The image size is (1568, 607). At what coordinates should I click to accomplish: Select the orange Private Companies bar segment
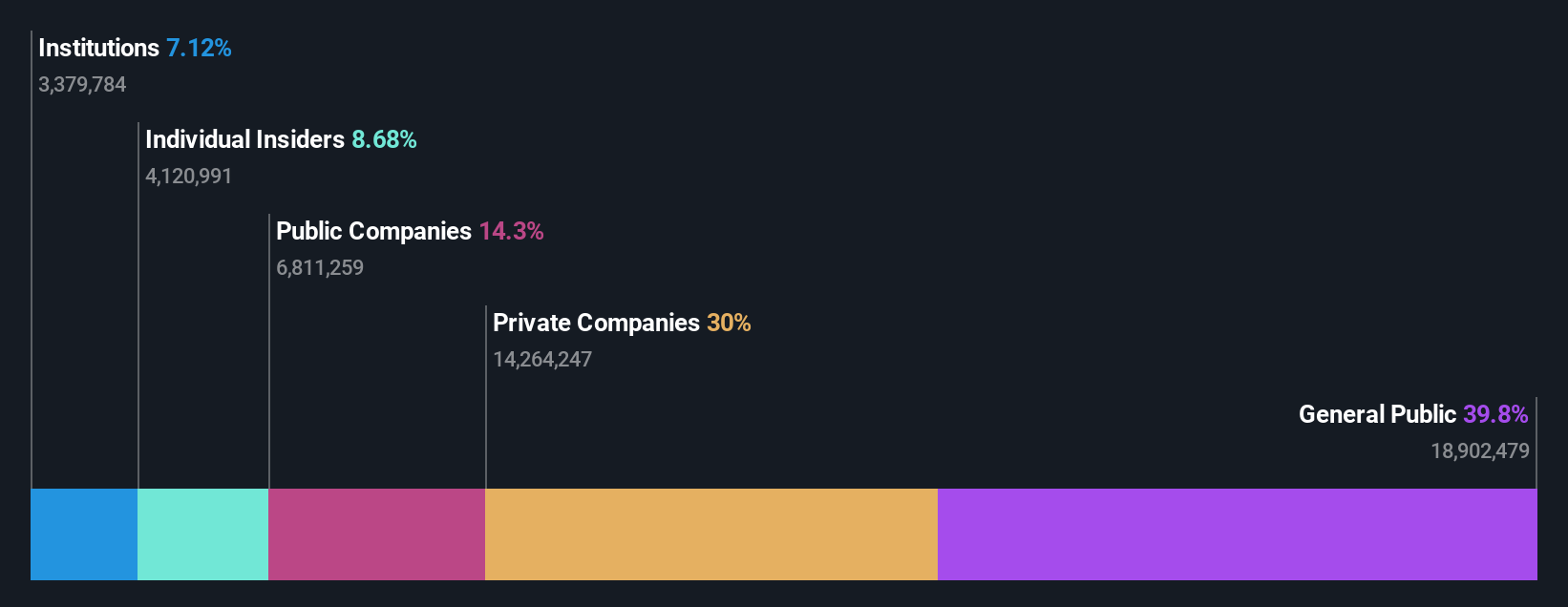(711, 534)
